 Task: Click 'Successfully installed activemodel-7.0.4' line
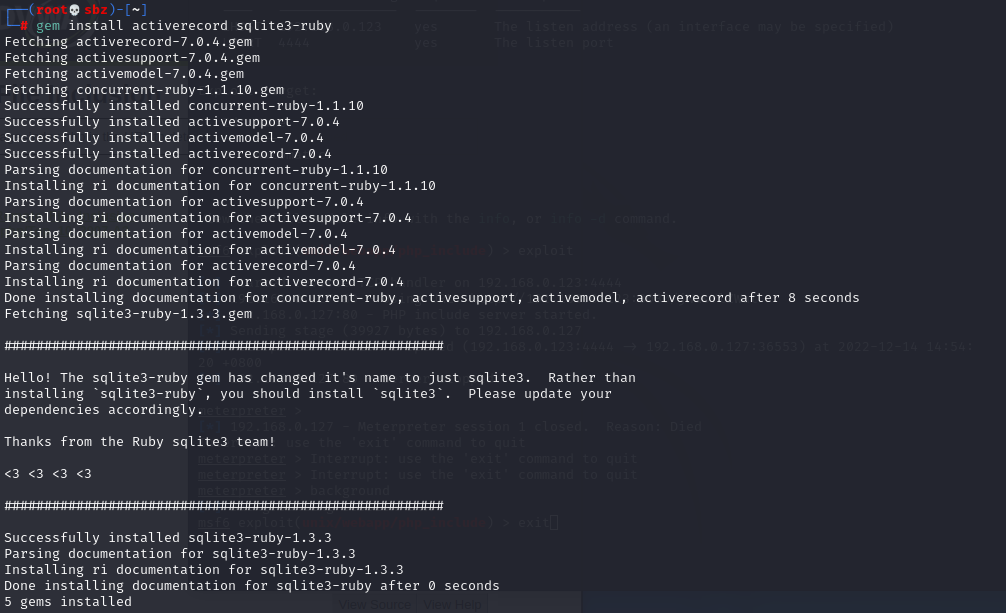164,138
